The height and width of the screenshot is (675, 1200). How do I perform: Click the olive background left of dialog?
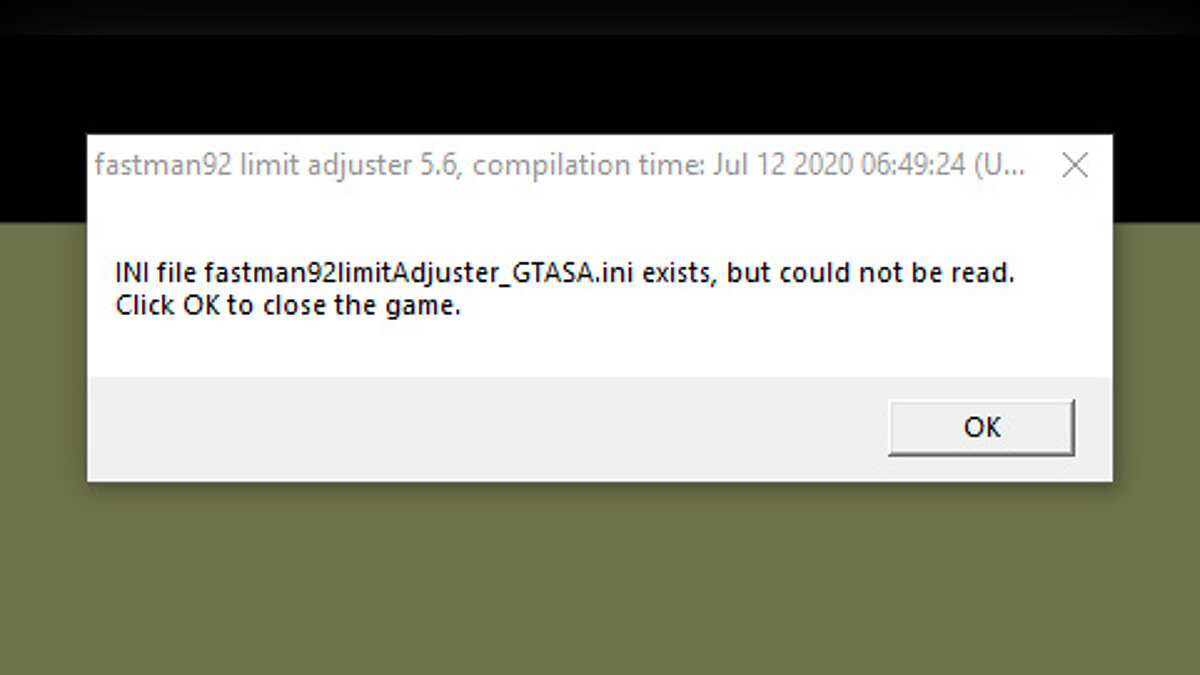coord(43,350)
